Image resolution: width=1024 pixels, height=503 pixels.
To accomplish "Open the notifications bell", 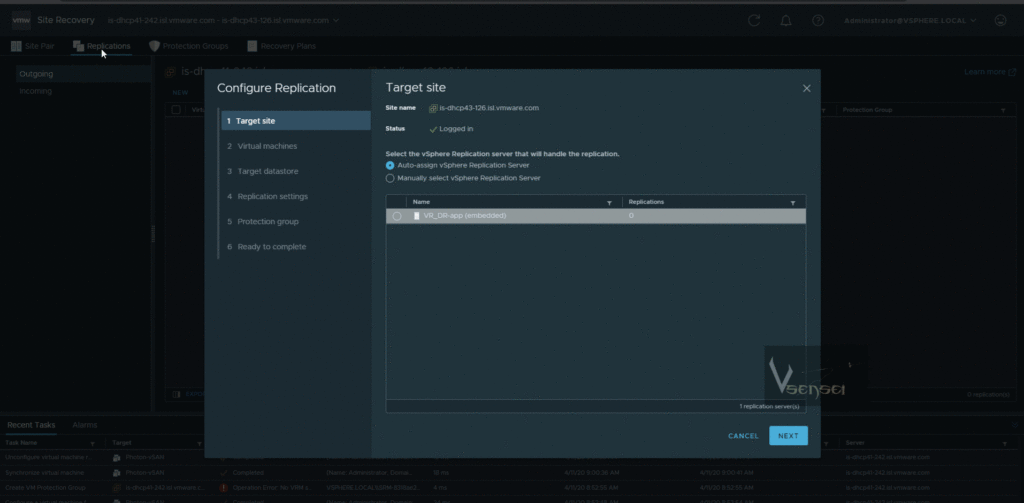I will click(x=786, y=20).
